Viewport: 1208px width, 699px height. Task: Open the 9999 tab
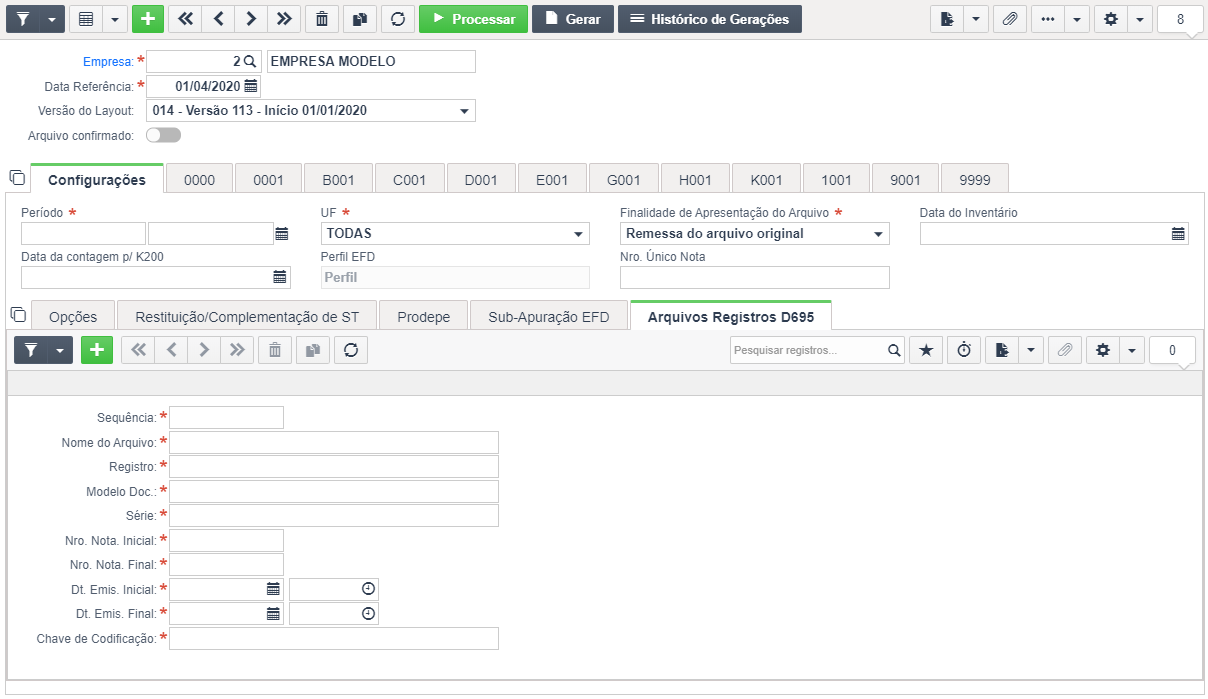tap(974, 180)
